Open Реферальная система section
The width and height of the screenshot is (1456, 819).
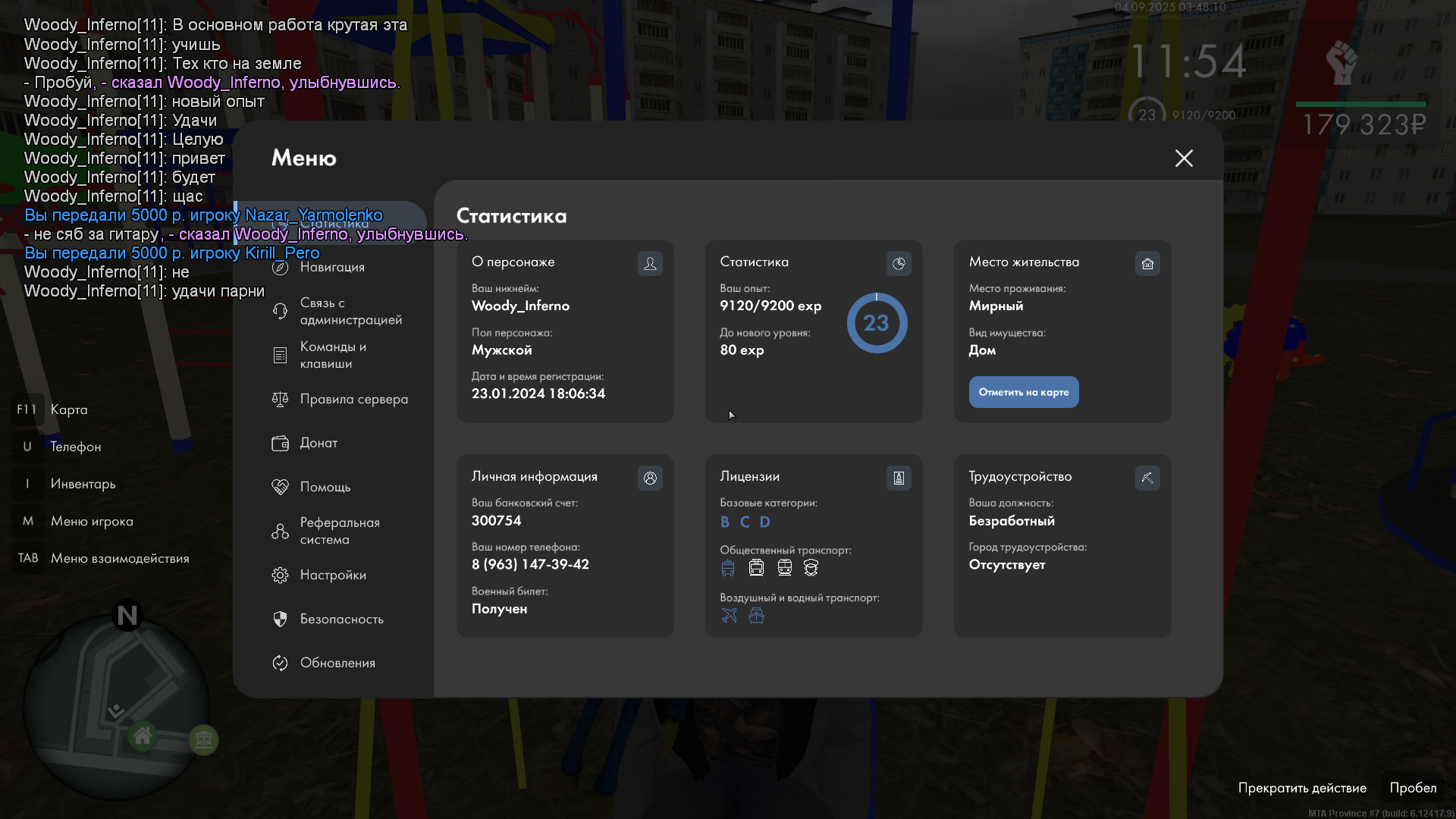tap(339, 532)
